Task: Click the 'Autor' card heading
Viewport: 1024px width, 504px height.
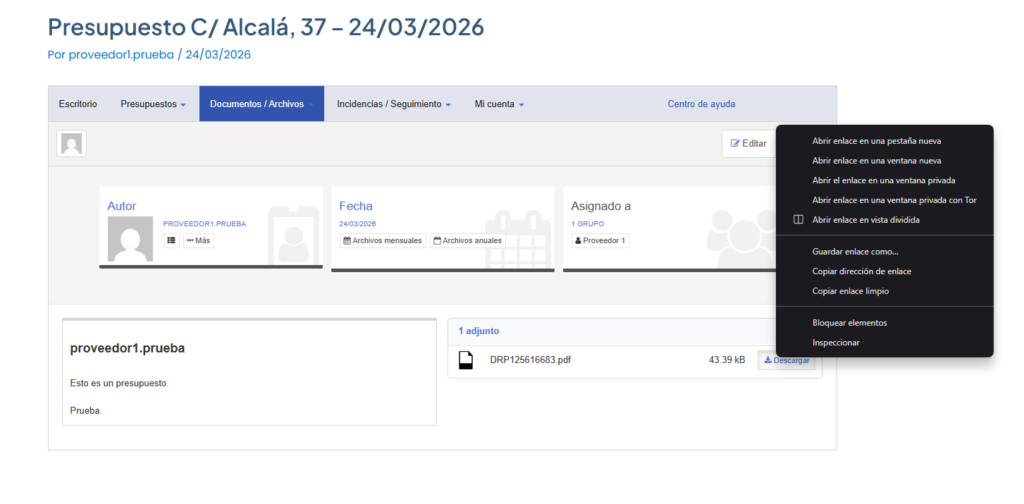Action: [121, 206]
